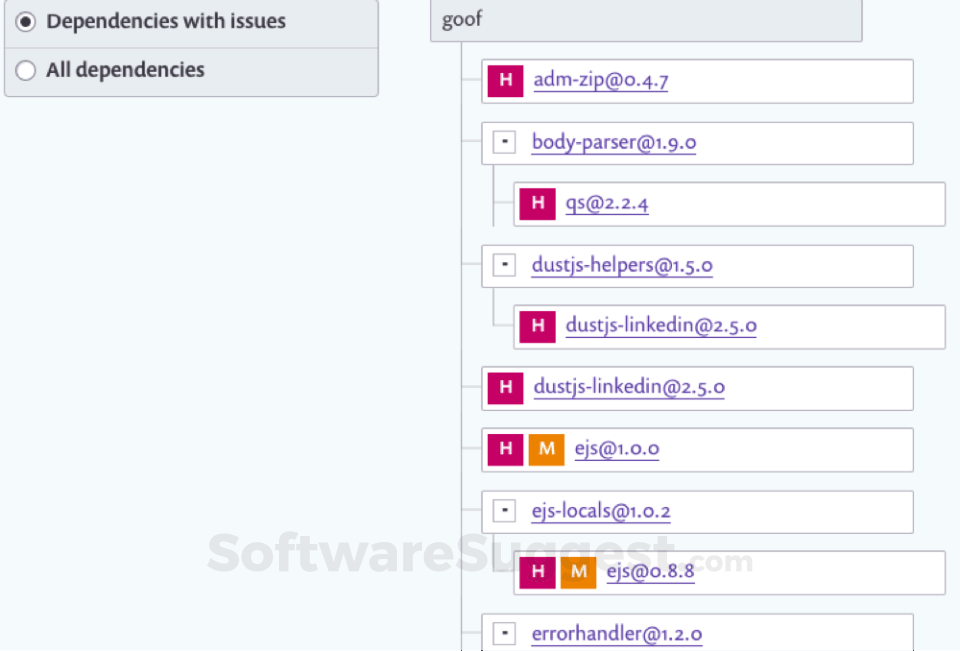Image resolution: width=960 pixels, height=651 pixels.
Task: Click the High severity badge on ejs@1.0.0
Action: 505,450
